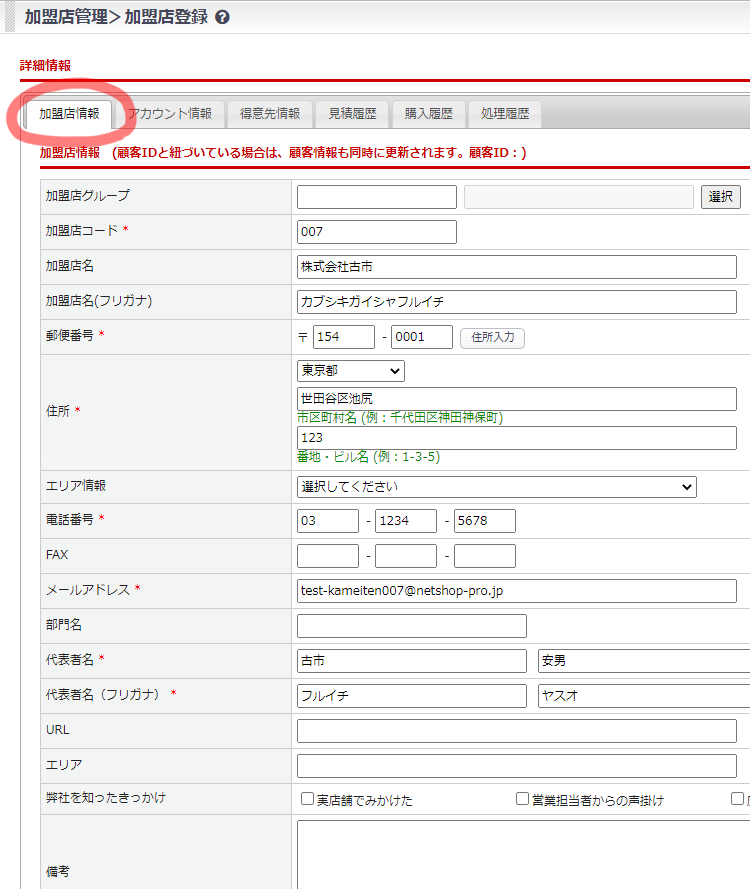Open the 得意先情報 tab

270,114
